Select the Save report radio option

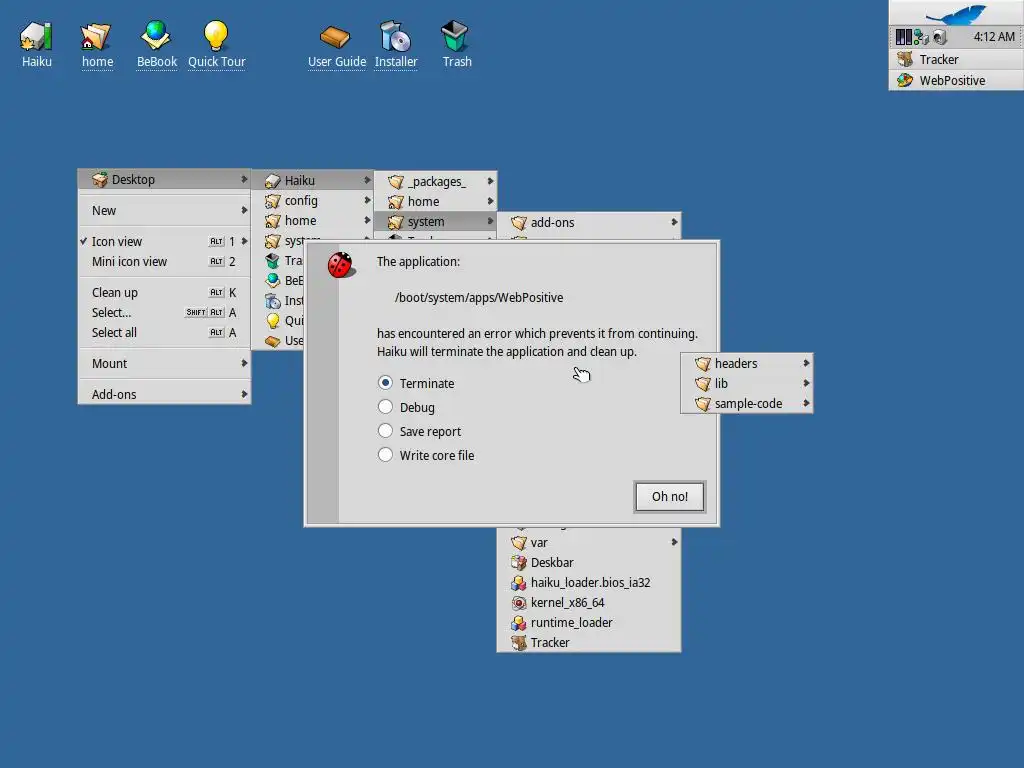385,431
